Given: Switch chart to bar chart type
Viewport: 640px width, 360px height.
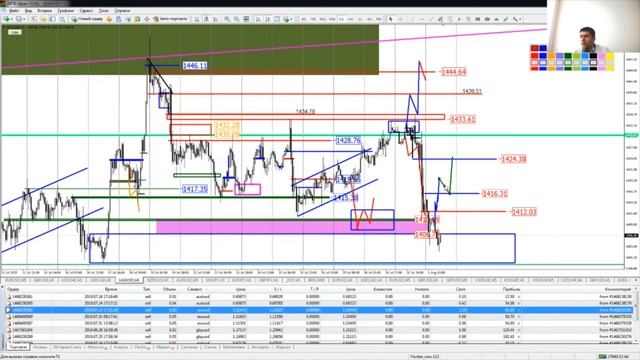Looking at the screenshot, I should tap(197, 19).
